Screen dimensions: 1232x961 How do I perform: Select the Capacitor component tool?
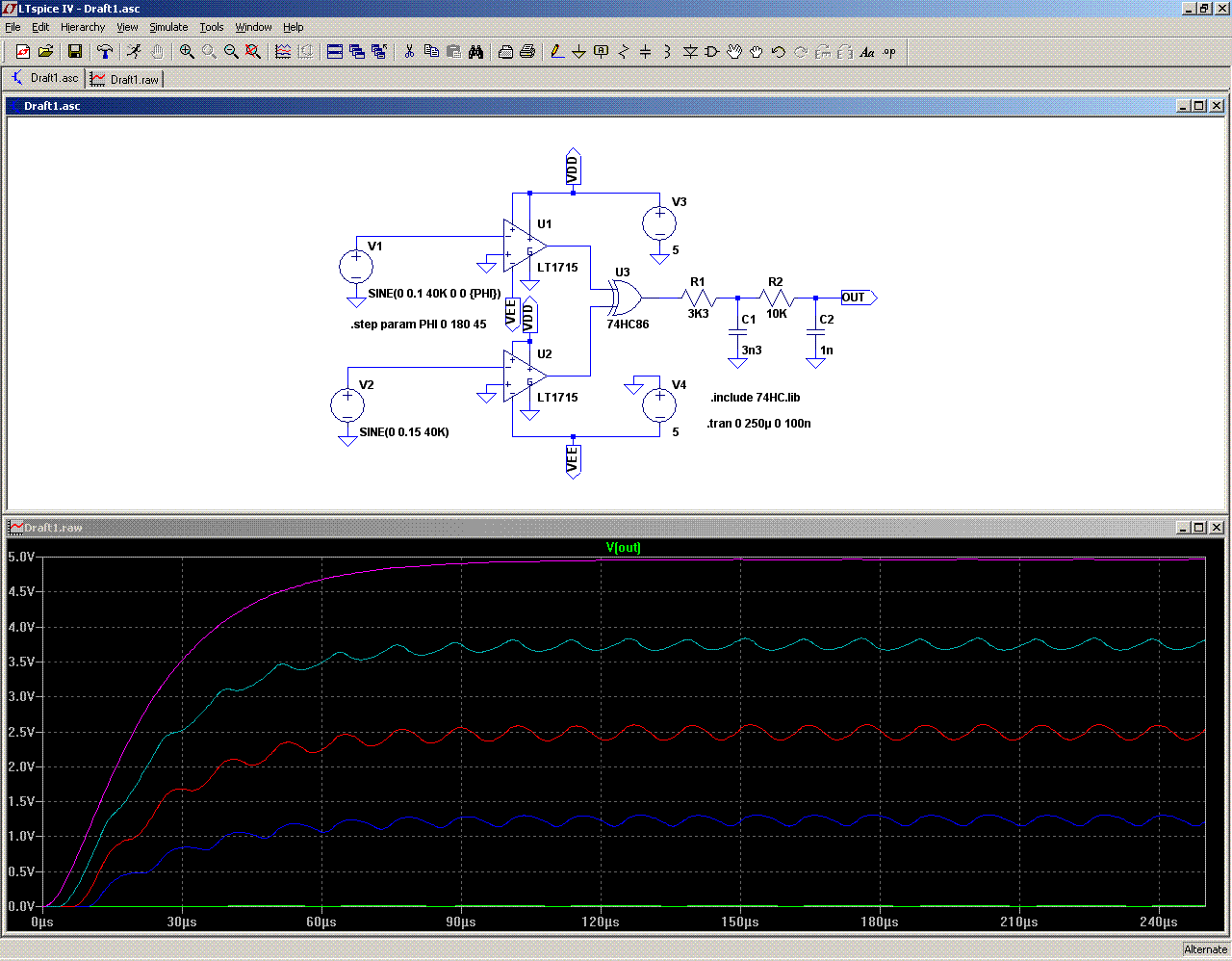pos(645,52)
